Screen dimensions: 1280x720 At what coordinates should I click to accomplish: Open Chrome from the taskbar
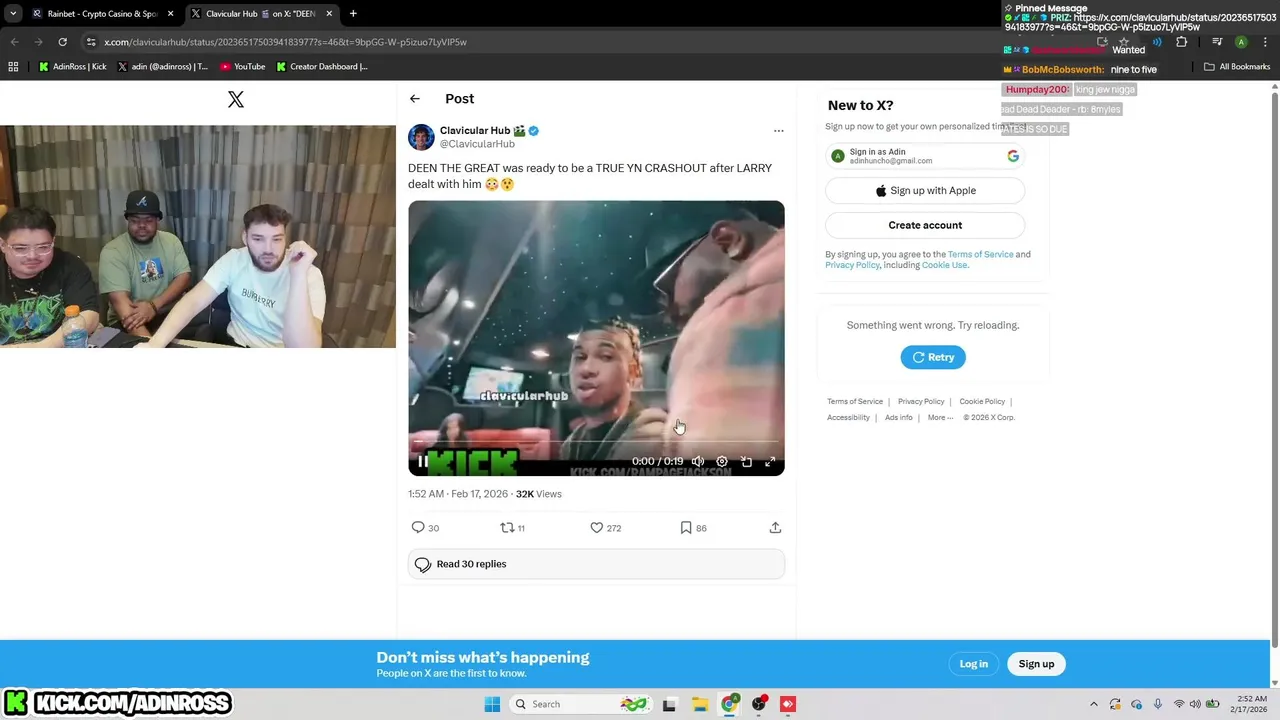pos(729,704)
